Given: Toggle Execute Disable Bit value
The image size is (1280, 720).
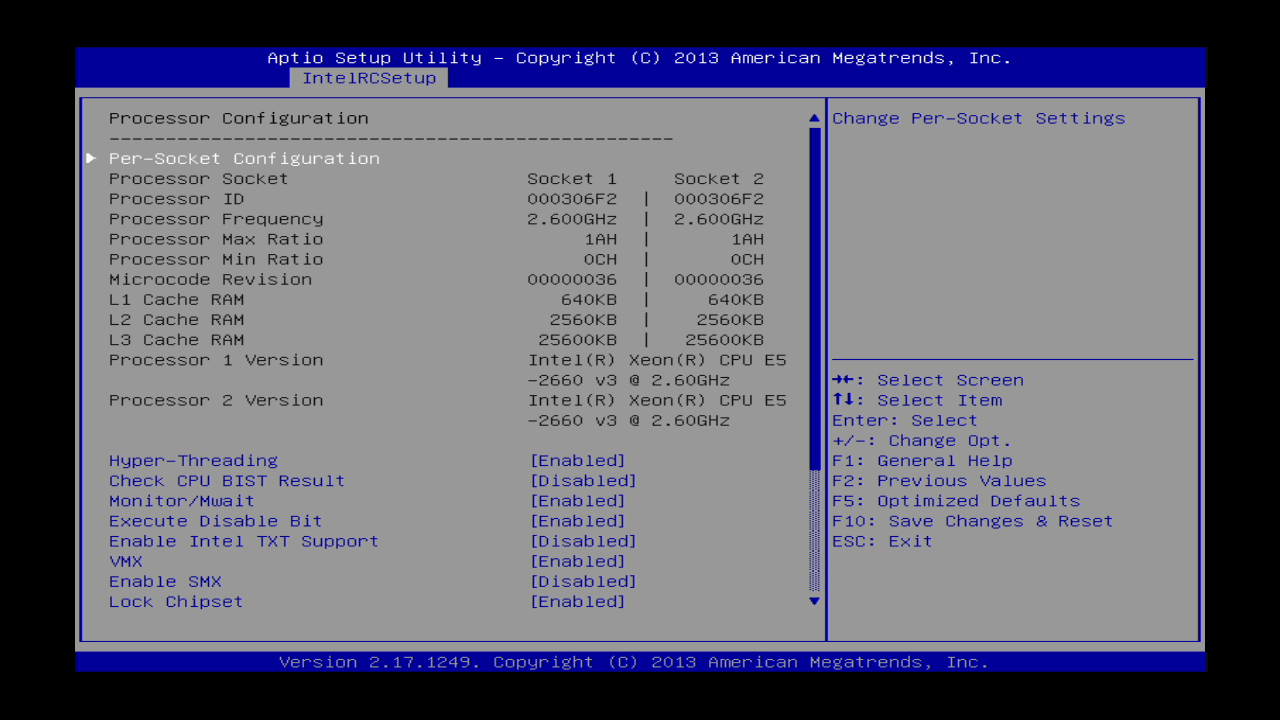Looking at the screenshot, I should [577, 521].
